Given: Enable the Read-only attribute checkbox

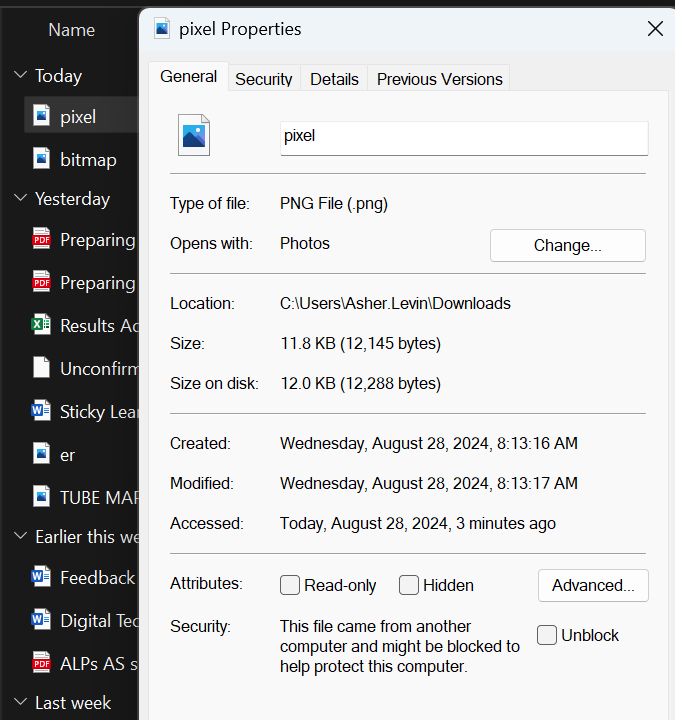Looking at the screenshot, I should (x=290, y=585).
